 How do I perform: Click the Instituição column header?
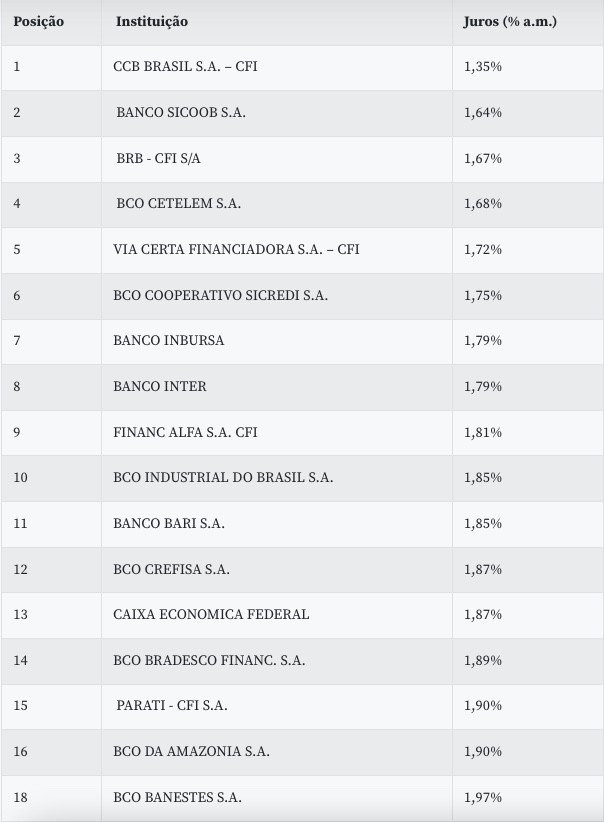[151, 21]
